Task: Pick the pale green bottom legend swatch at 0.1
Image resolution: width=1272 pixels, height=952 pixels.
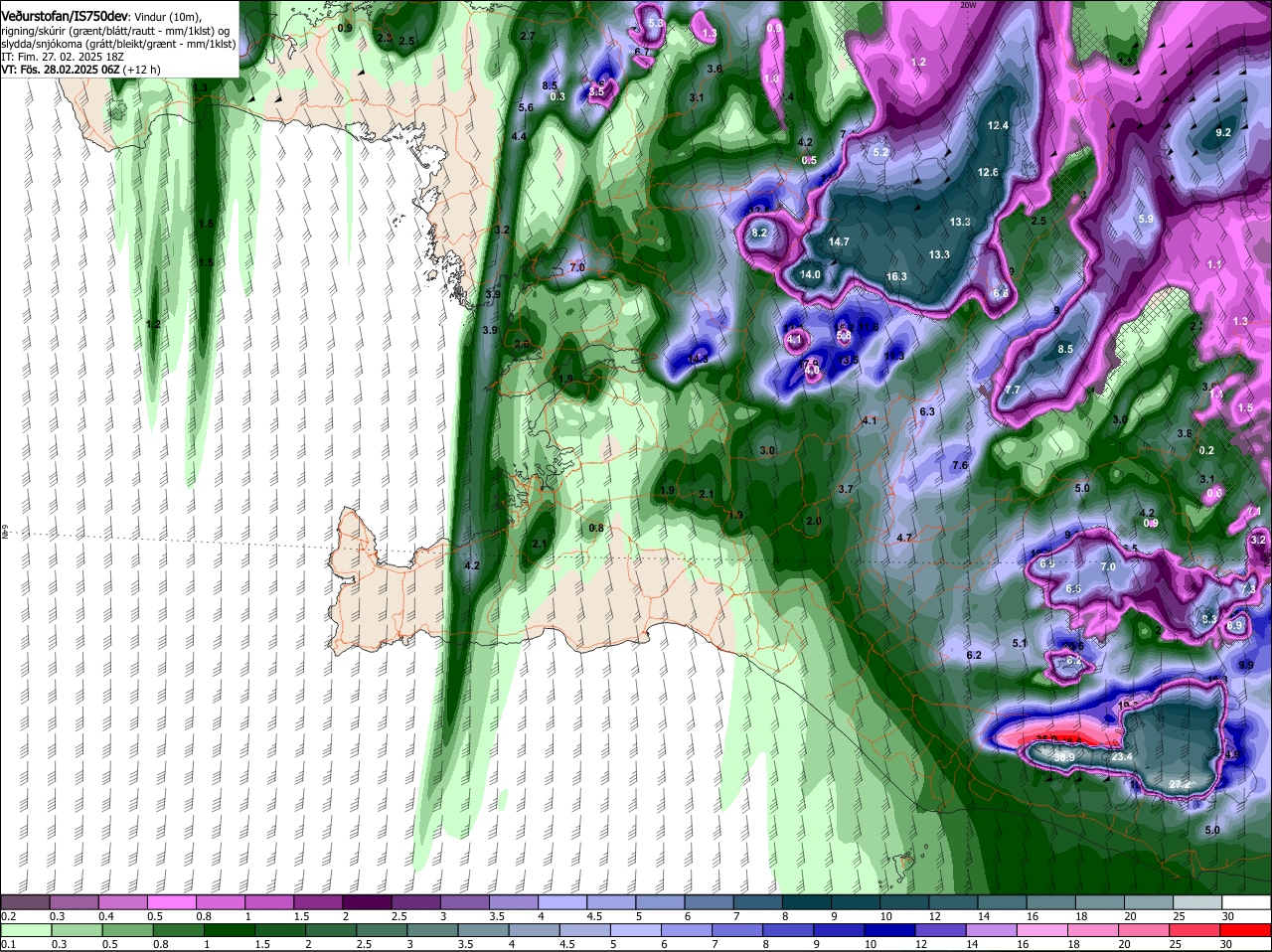Action: 25,930
